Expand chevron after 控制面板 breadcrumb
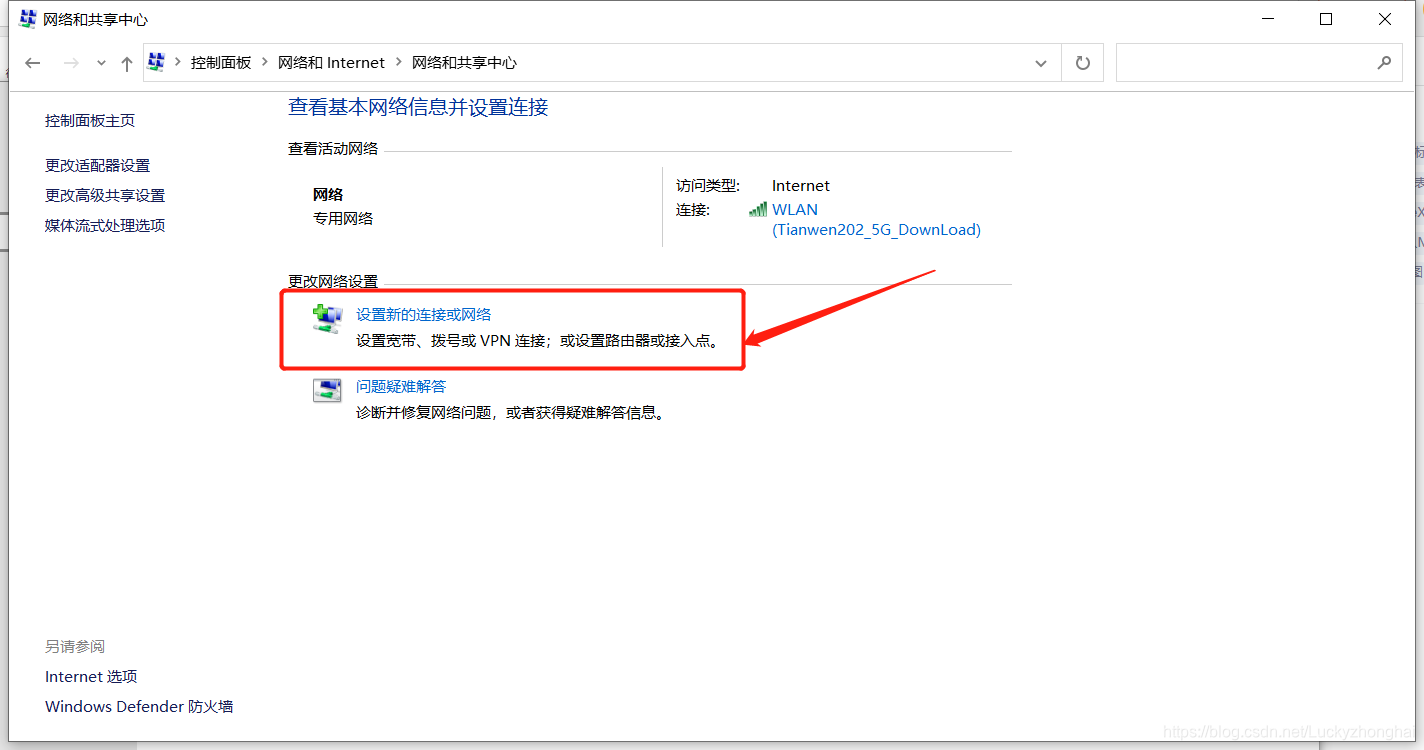The height and width of the screenshot is (750, 1424). 265,62
